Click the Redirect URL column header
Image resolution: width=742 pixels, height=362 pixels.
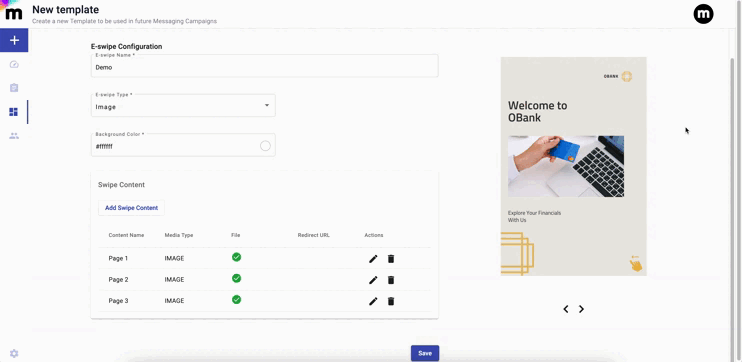314,235
